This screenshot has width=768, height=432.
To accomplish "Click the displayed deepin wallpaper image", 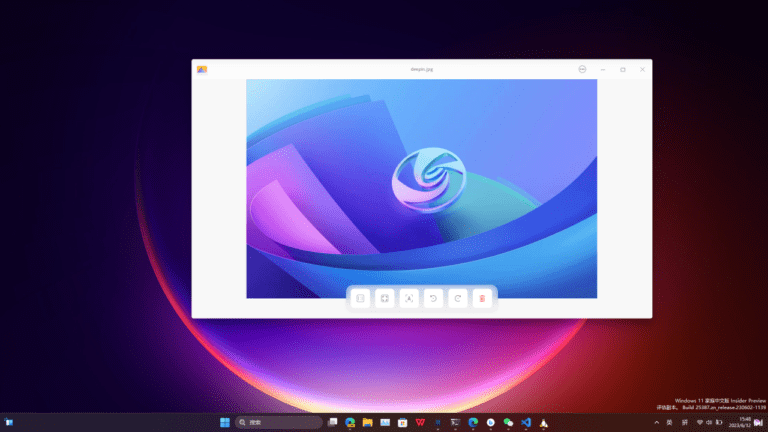I will (421, 188).
